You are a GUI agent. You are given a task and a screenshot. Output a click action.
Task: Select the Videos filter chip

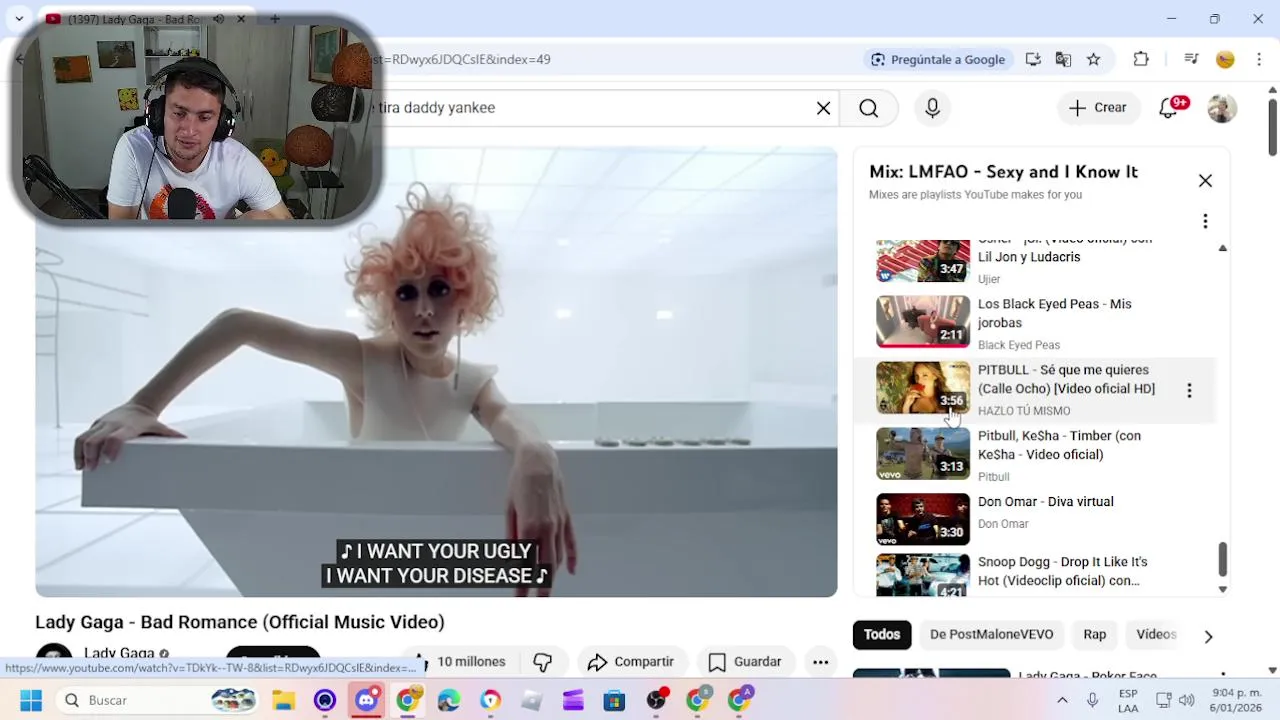click(1156, 634)
